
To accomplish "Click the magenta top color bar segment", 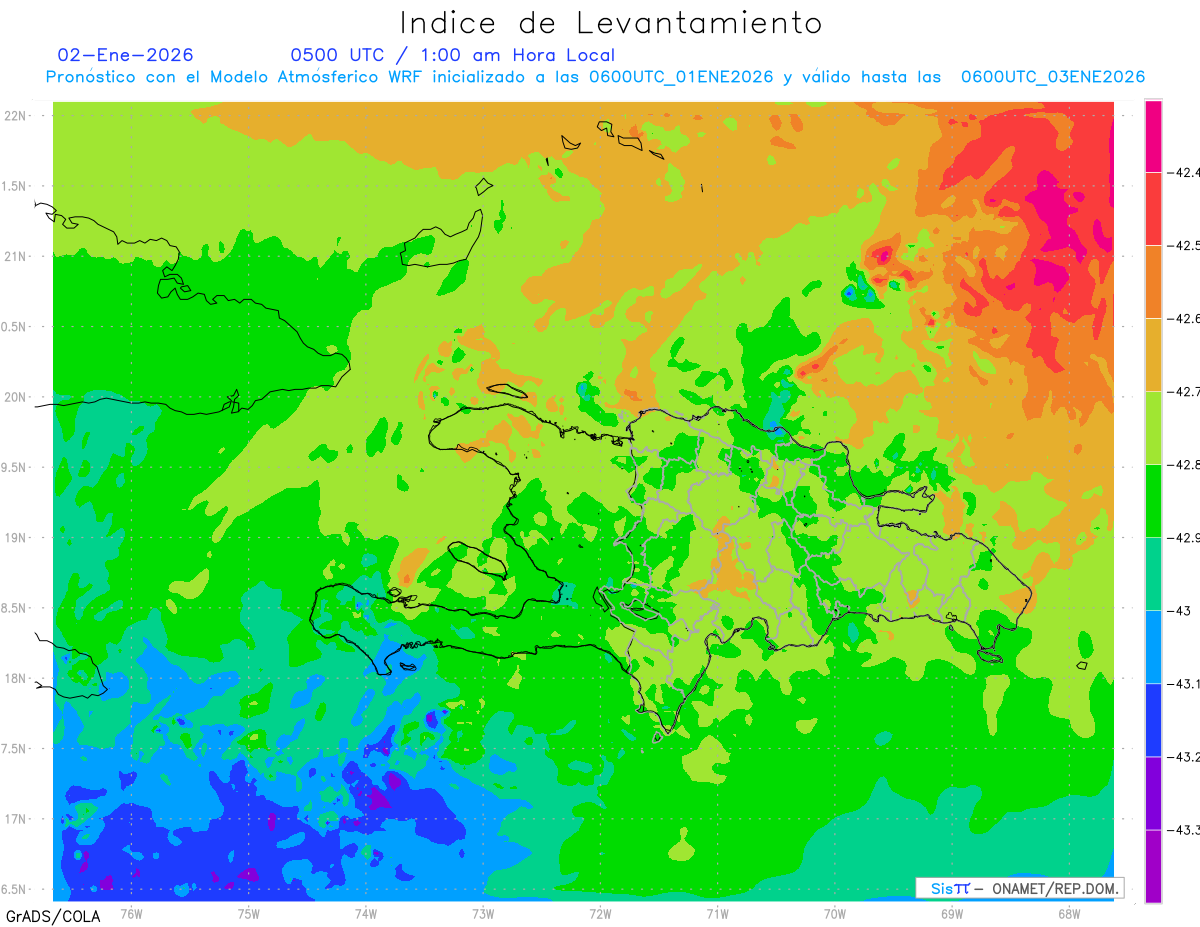I will (x=1153, y=135).
